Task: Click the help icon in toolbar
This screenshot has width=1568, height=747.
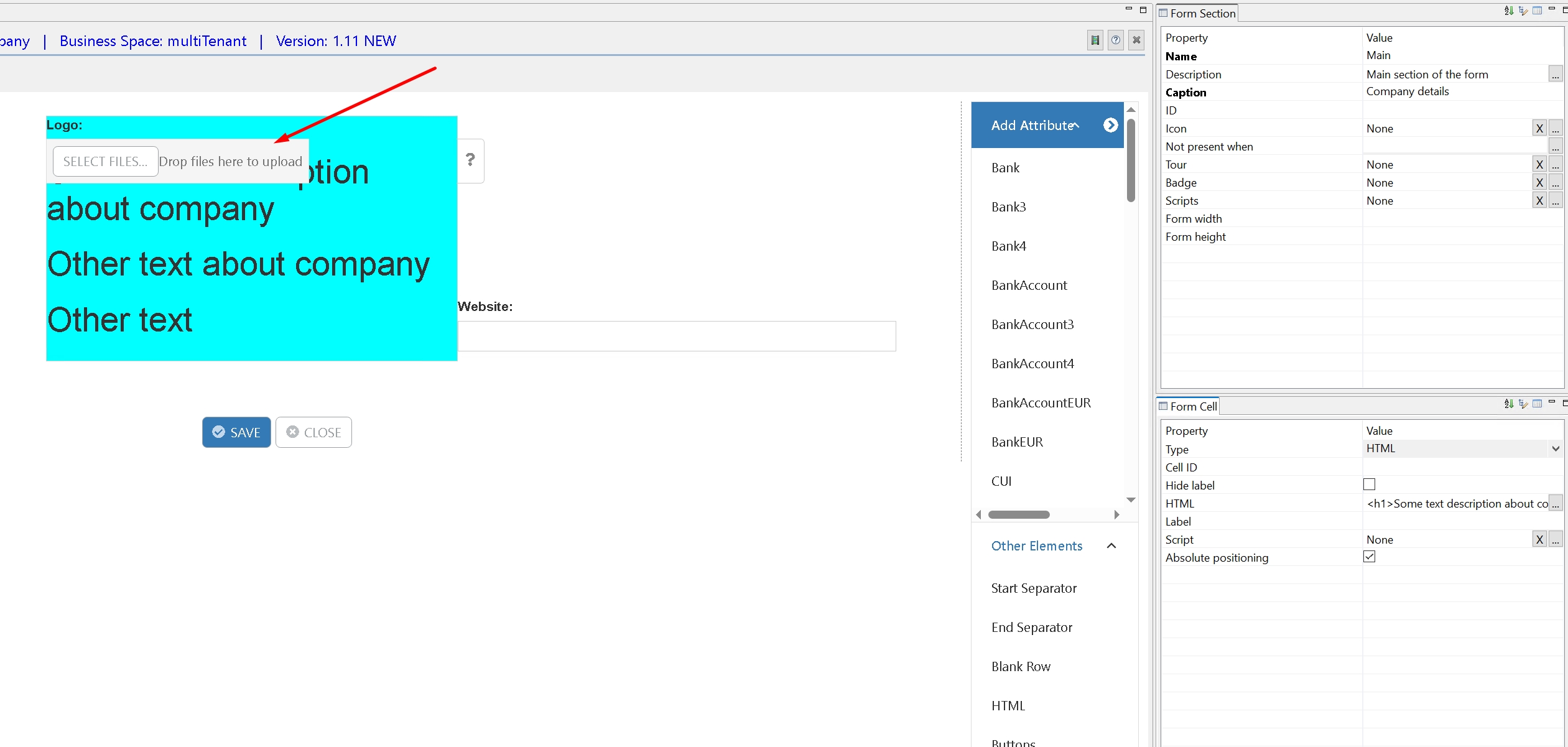Action: [1116, 40]
